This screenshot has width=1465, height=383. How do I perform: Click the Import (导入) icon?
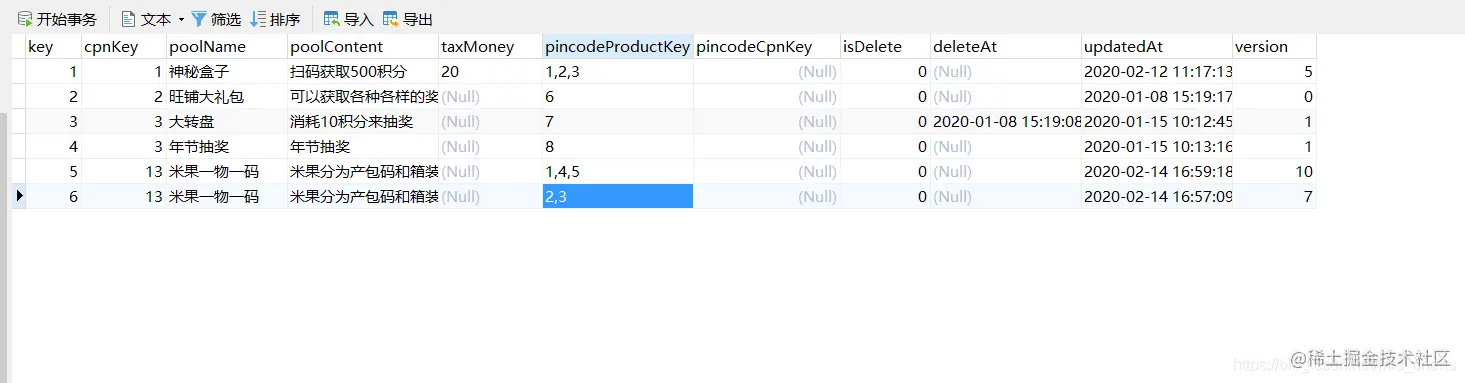[x=332, y=19]
